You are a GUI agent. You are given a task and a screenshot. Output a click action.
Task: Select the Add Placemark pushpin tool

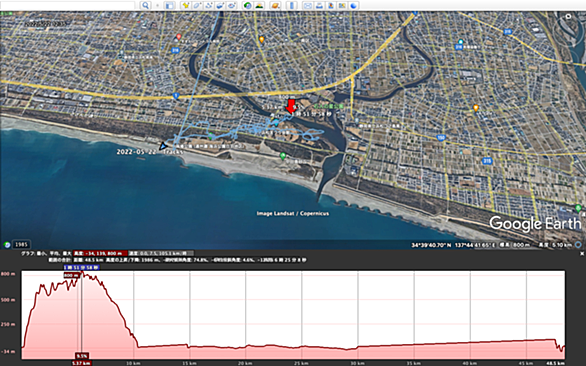coord(185,5)
